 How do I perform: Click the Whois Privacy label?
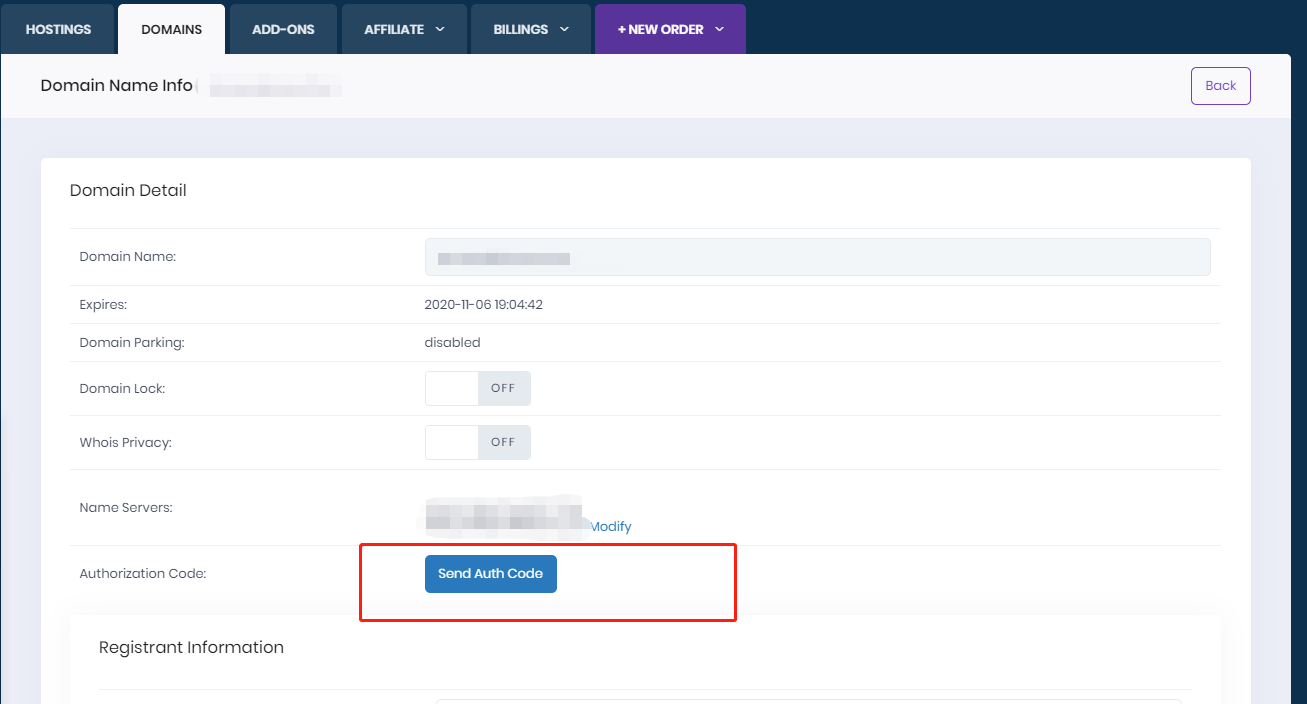coord(125,442)
